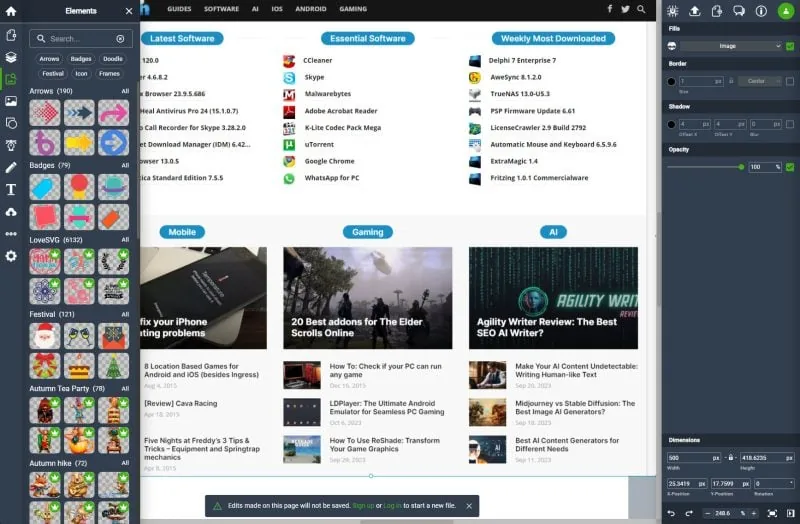This screenshot has height=524, width=800.
Task: Insert the blue circle arrow element
Action: click(113, 143)
